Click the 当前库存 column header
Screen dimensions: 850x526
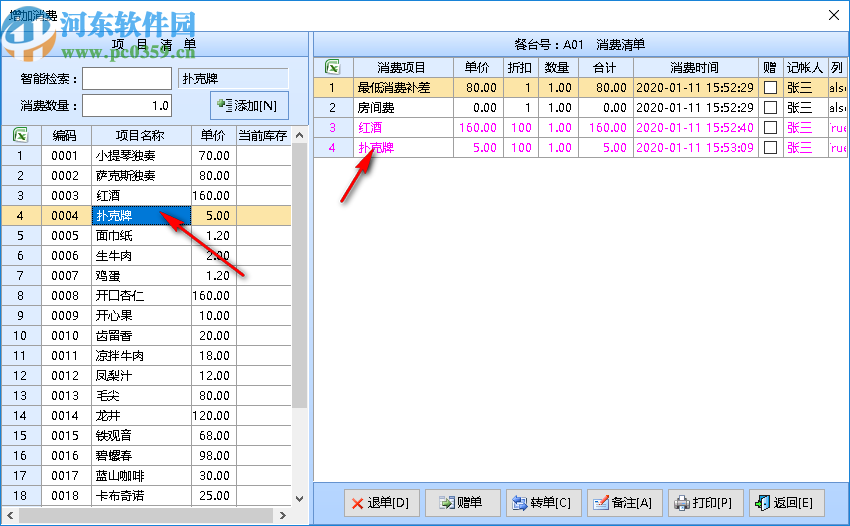click(263, 135)
